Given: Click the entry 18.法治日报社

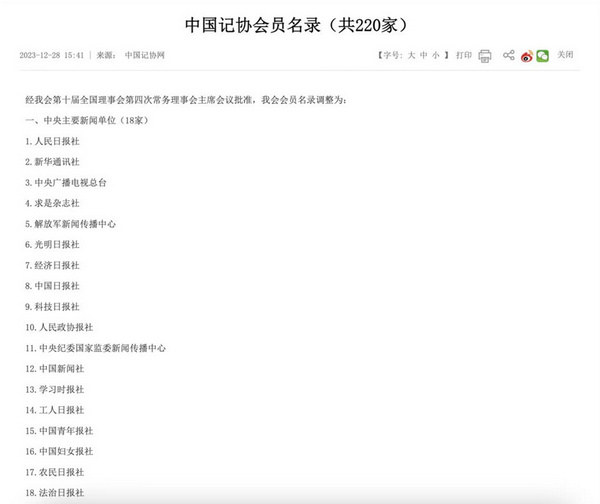Looking at the screenshot, I should coord(55,493).
